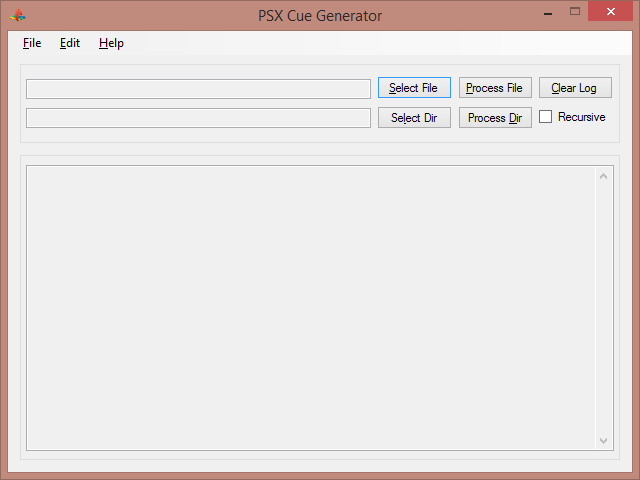Choose a folder via Select Dir

tap(414, 118)
